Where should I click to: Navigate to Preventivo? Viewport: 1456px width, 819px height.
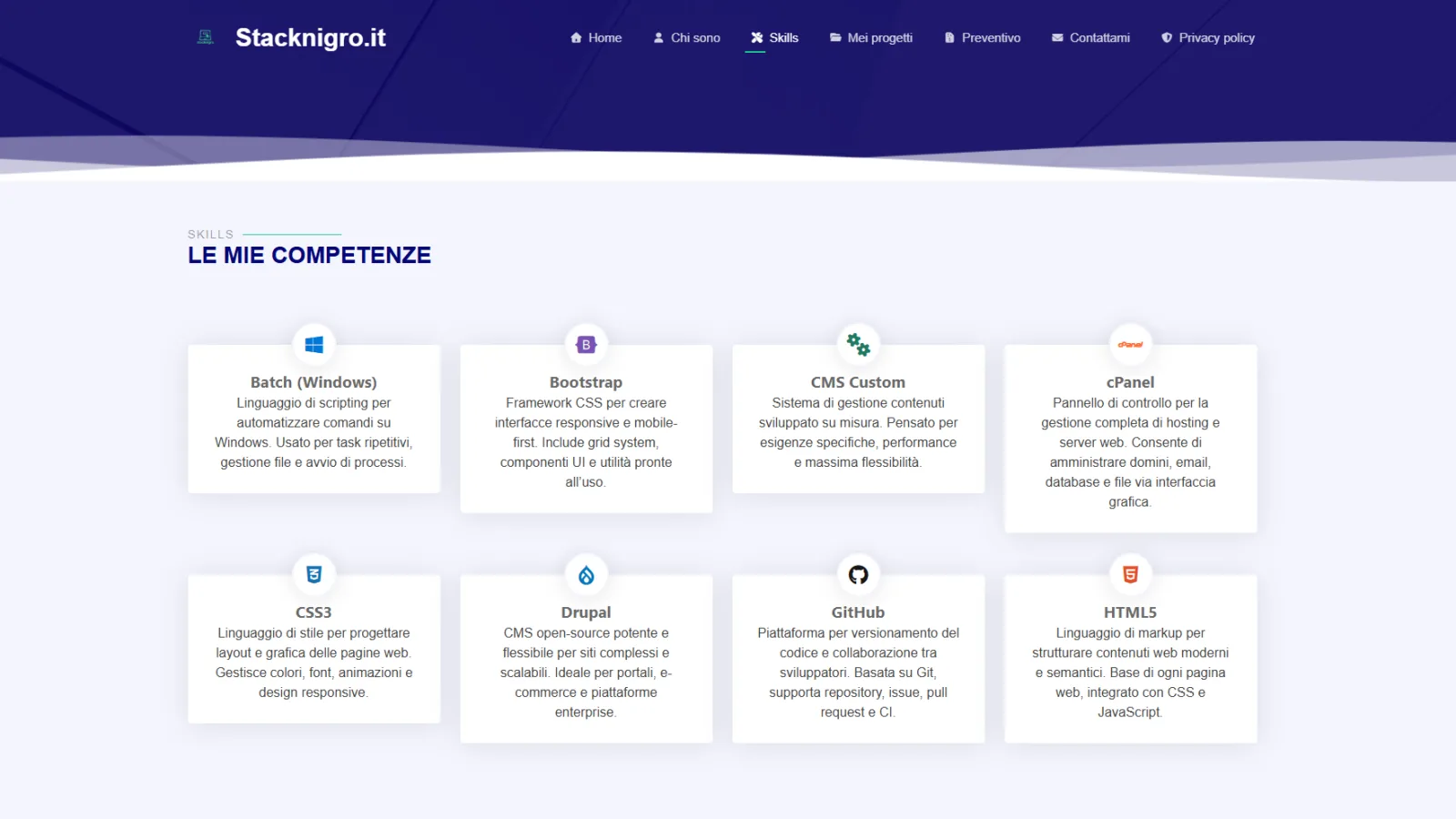pyautogui.click(x=983, y=38)
